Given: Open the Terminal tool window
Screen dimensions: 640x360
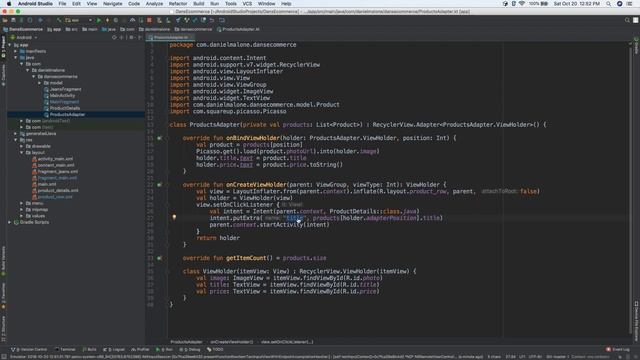Looking at the screenshot, I should click(65, 349).
